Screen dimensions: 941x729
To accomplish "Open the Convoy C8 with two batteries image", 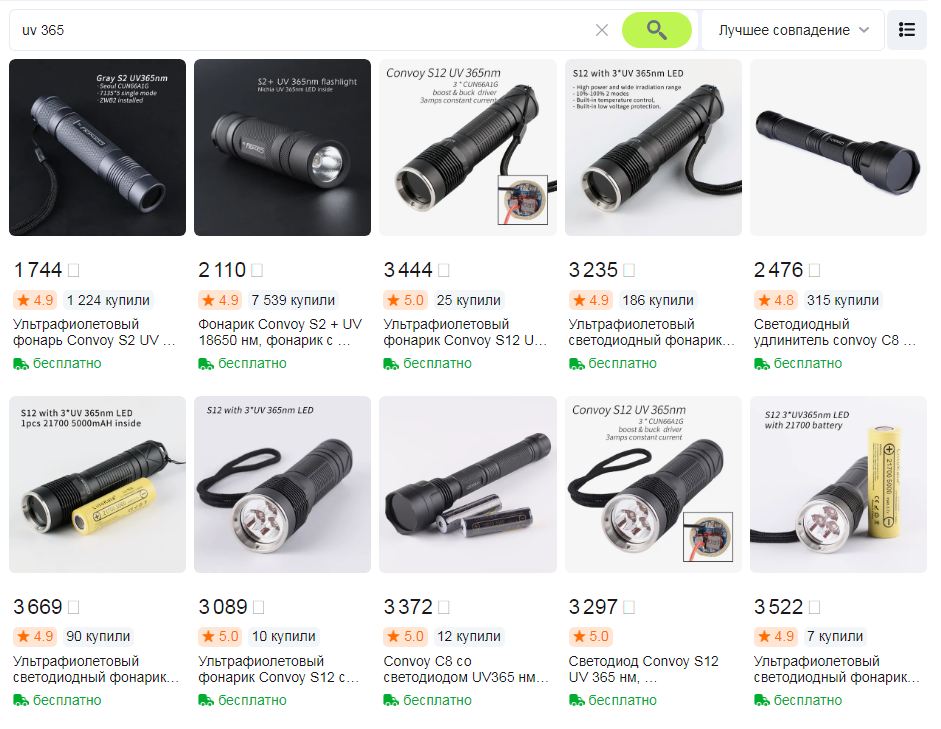I will tap(467, 484).
